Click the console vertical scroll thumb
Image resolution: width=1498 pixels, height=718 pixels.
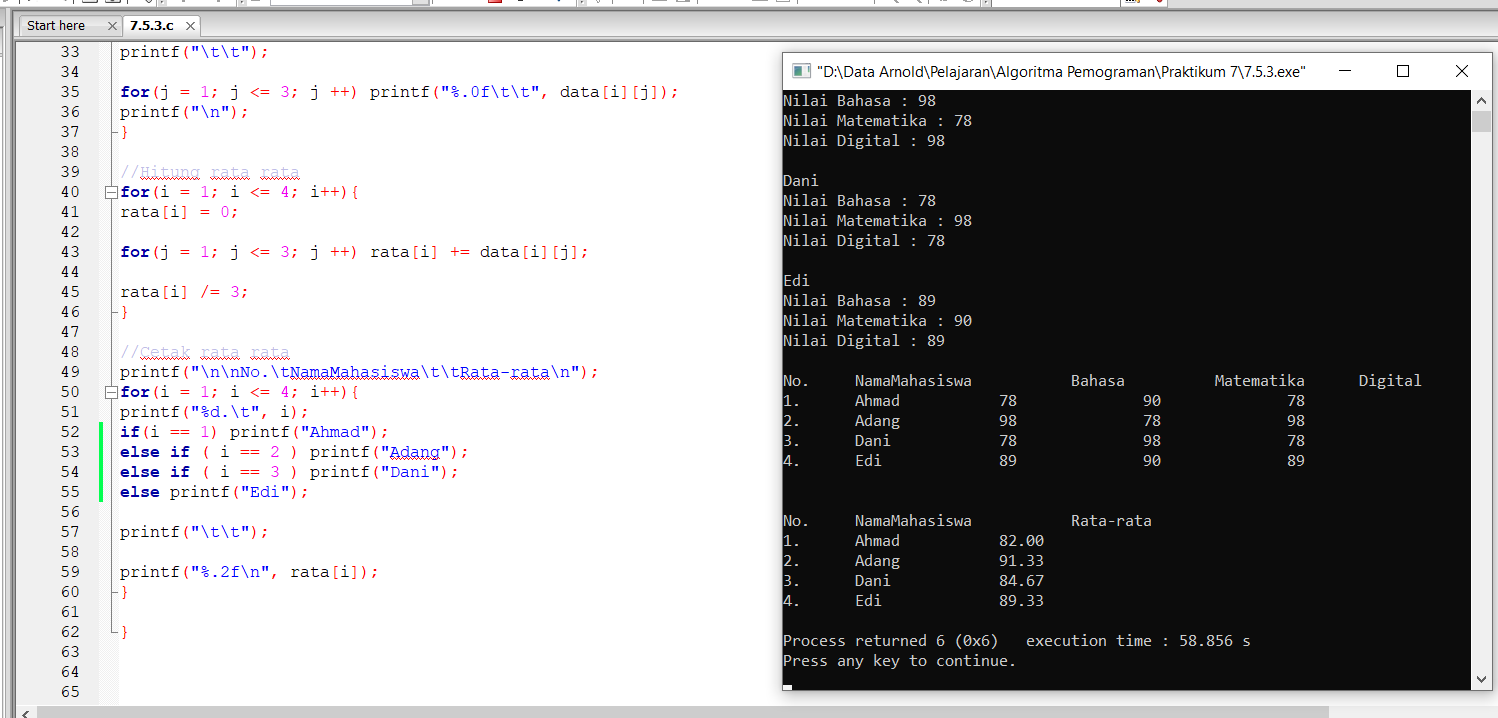(x=1481, y=121)
